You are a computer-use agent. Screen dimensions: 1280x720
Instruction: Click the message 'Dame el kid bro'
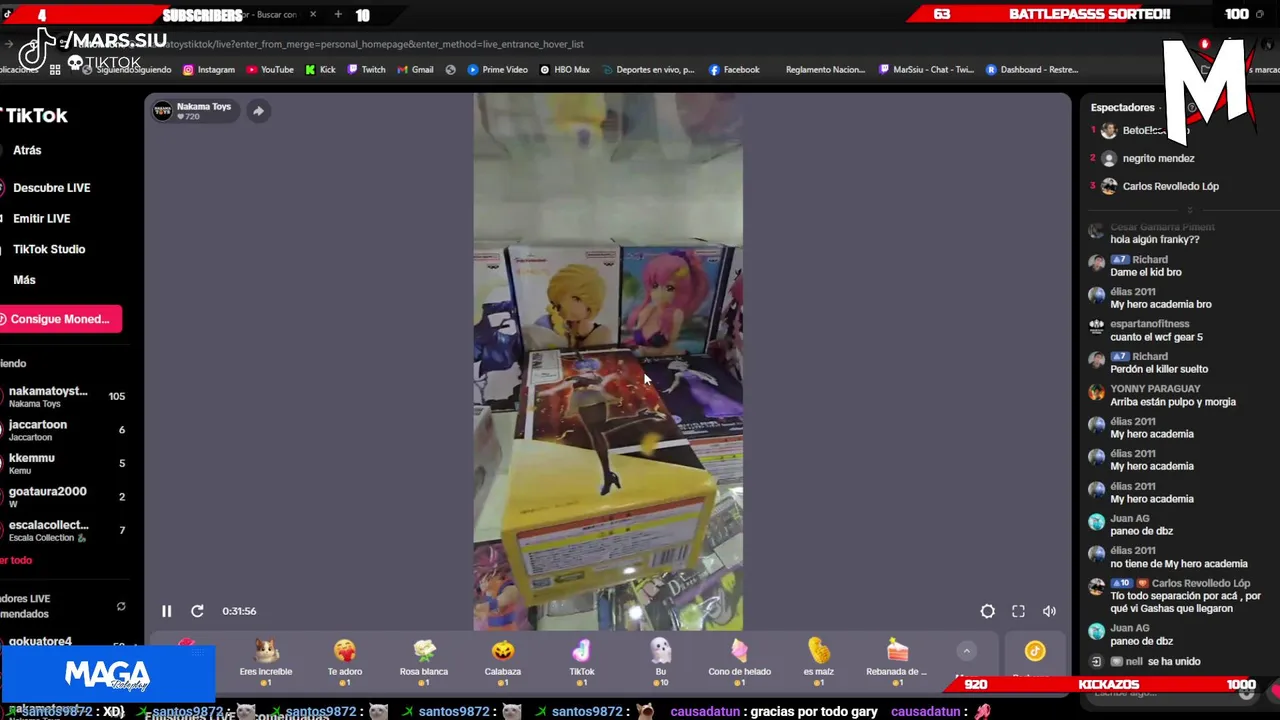1146,272
